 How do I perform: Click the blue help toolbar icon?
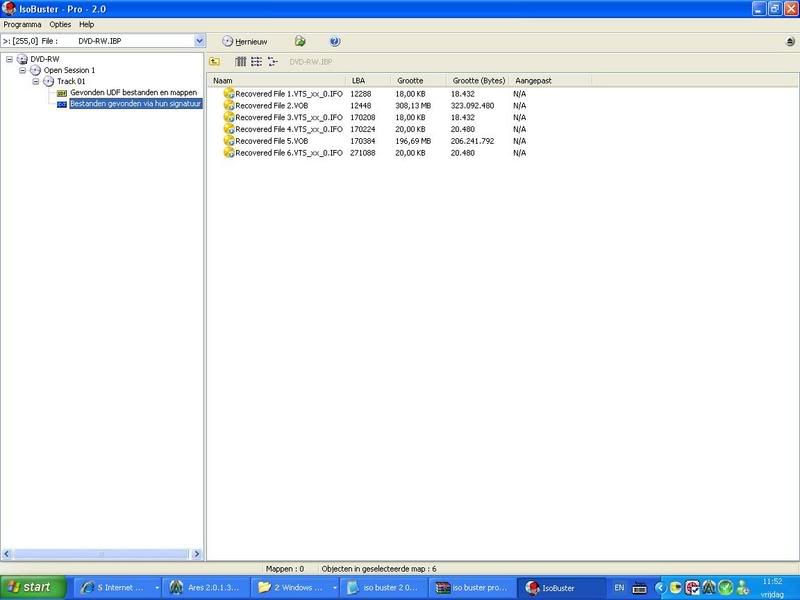(335, 41)
